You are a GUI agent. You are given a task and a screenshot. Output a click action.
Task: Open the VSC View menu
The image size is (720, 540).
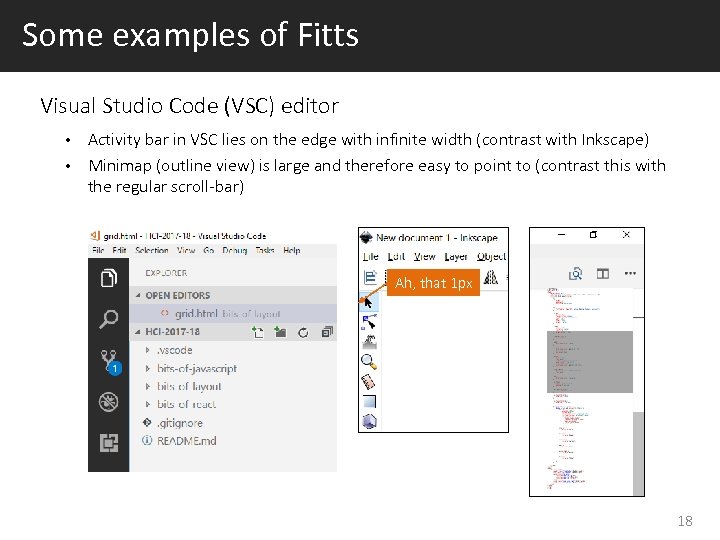[x=186, y=250]
